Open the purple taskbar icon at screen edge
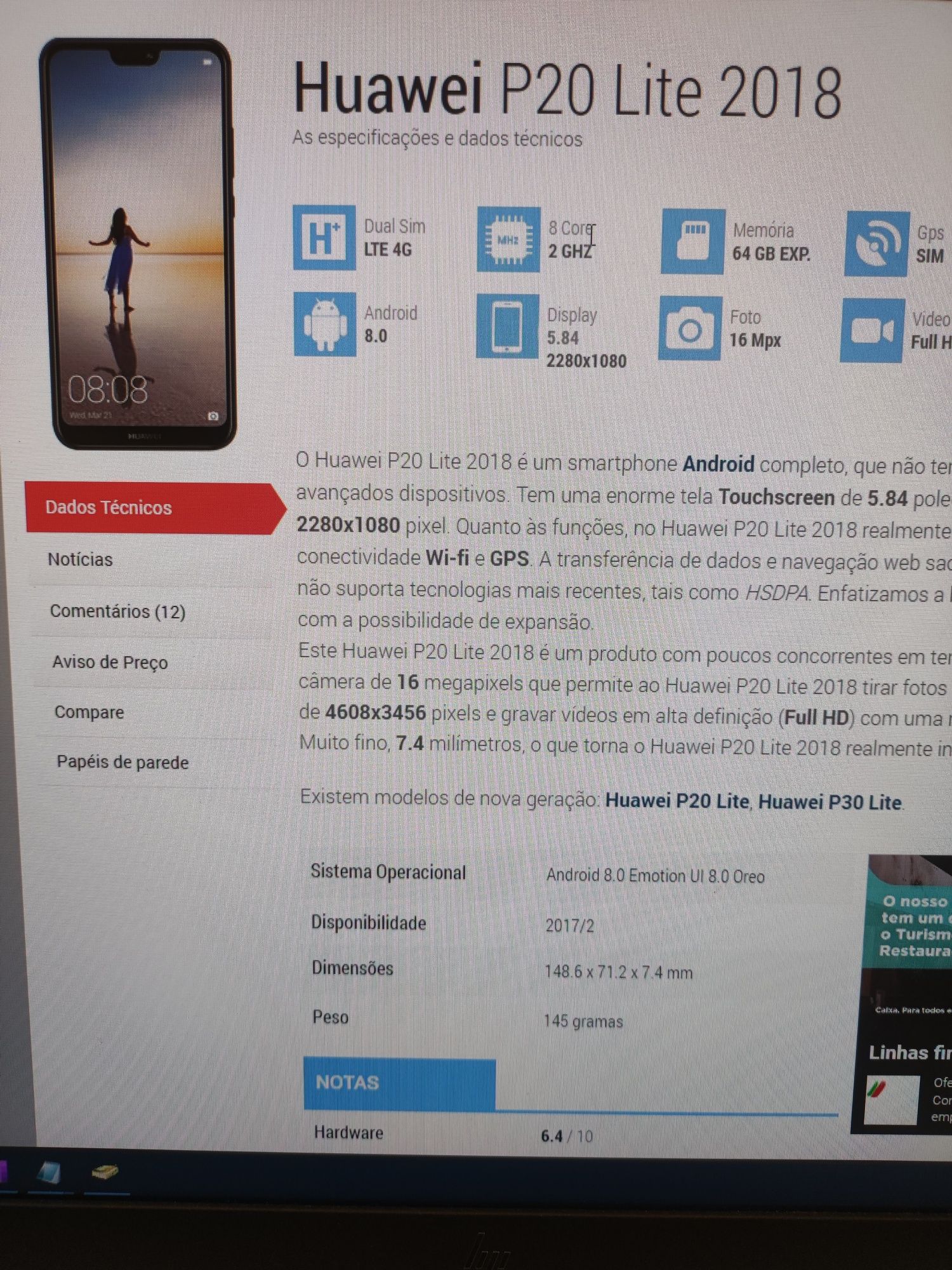Screen dimensions: 952x1270 [3, 1173]
